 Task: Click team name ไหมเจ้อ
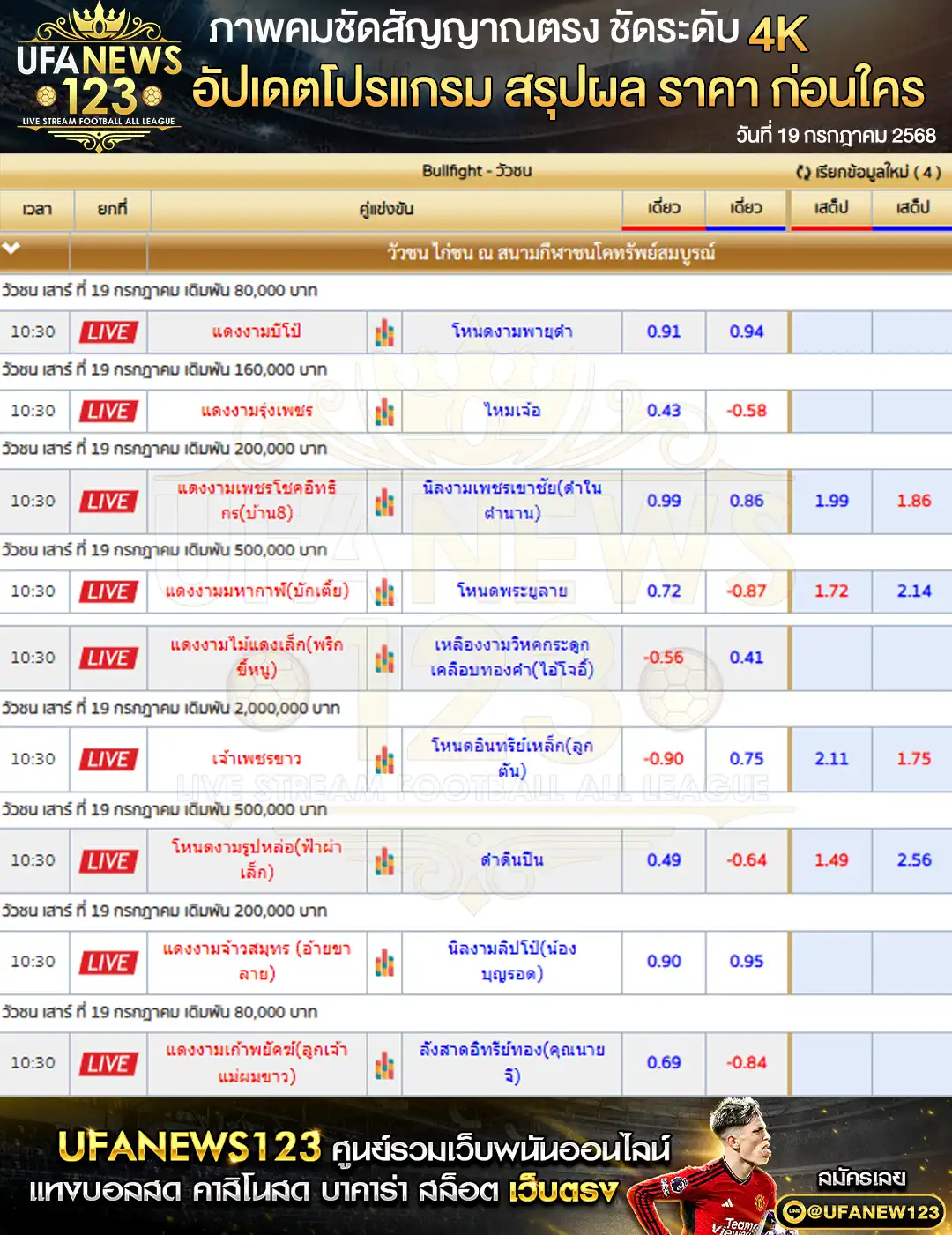[511, 411]
